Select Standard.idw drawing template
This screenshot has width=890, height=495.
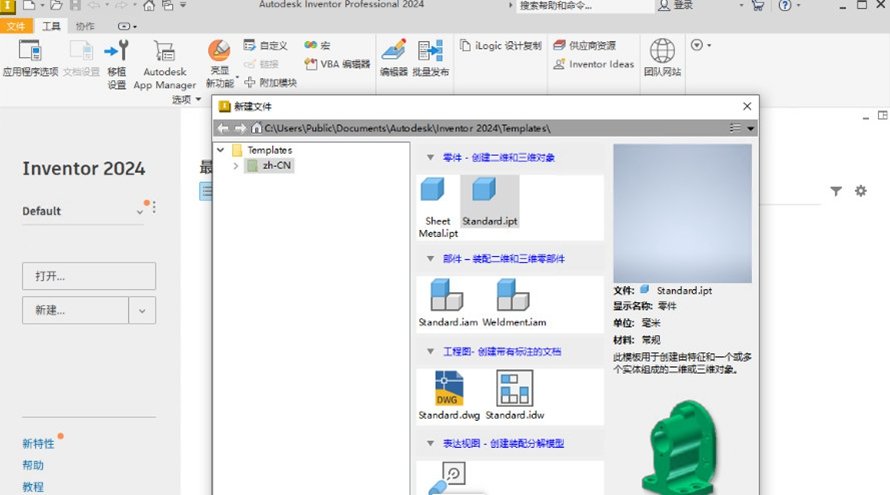(515, 396)
